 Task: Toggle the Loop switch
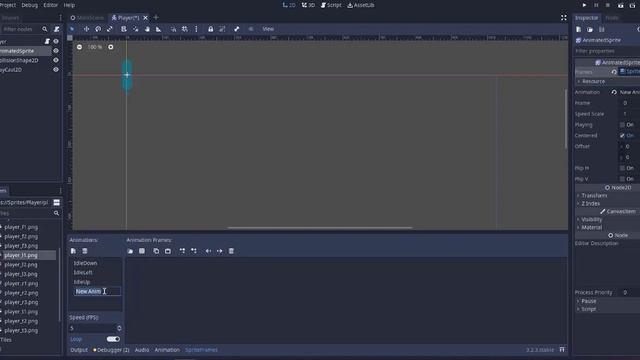click(113, 339)
